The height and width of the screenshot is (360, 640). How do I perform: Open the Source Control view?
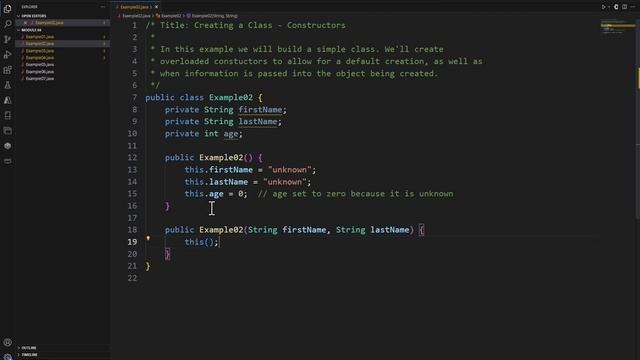(x=7, y=39)
